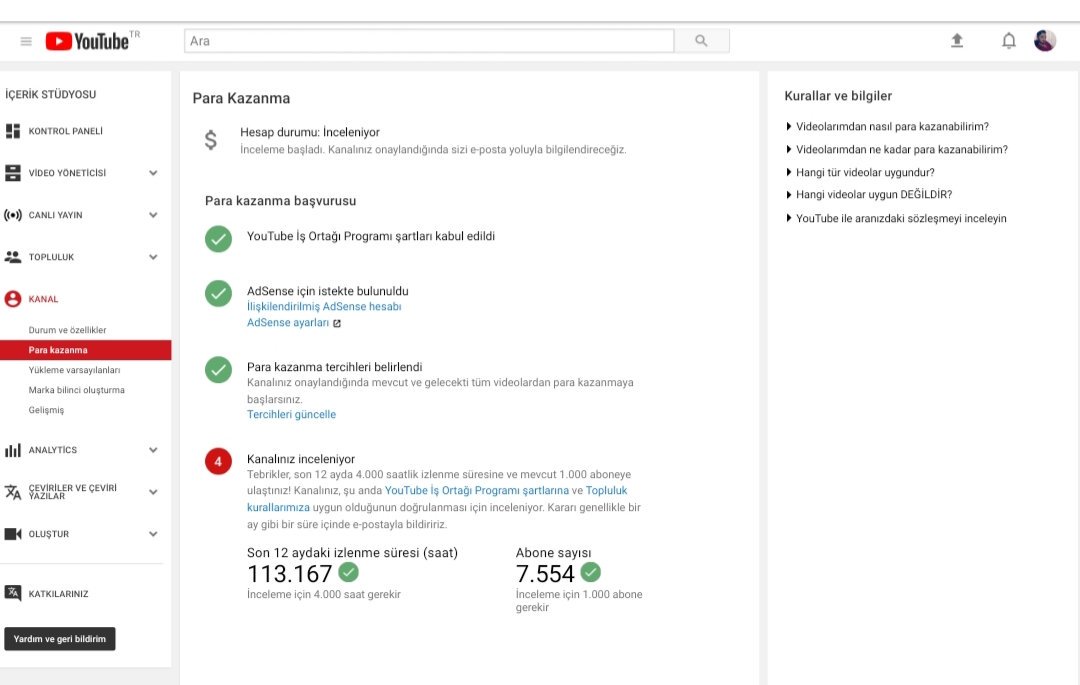
Task: Expand Oluştur chevron
Action: (x=153, y=534)
